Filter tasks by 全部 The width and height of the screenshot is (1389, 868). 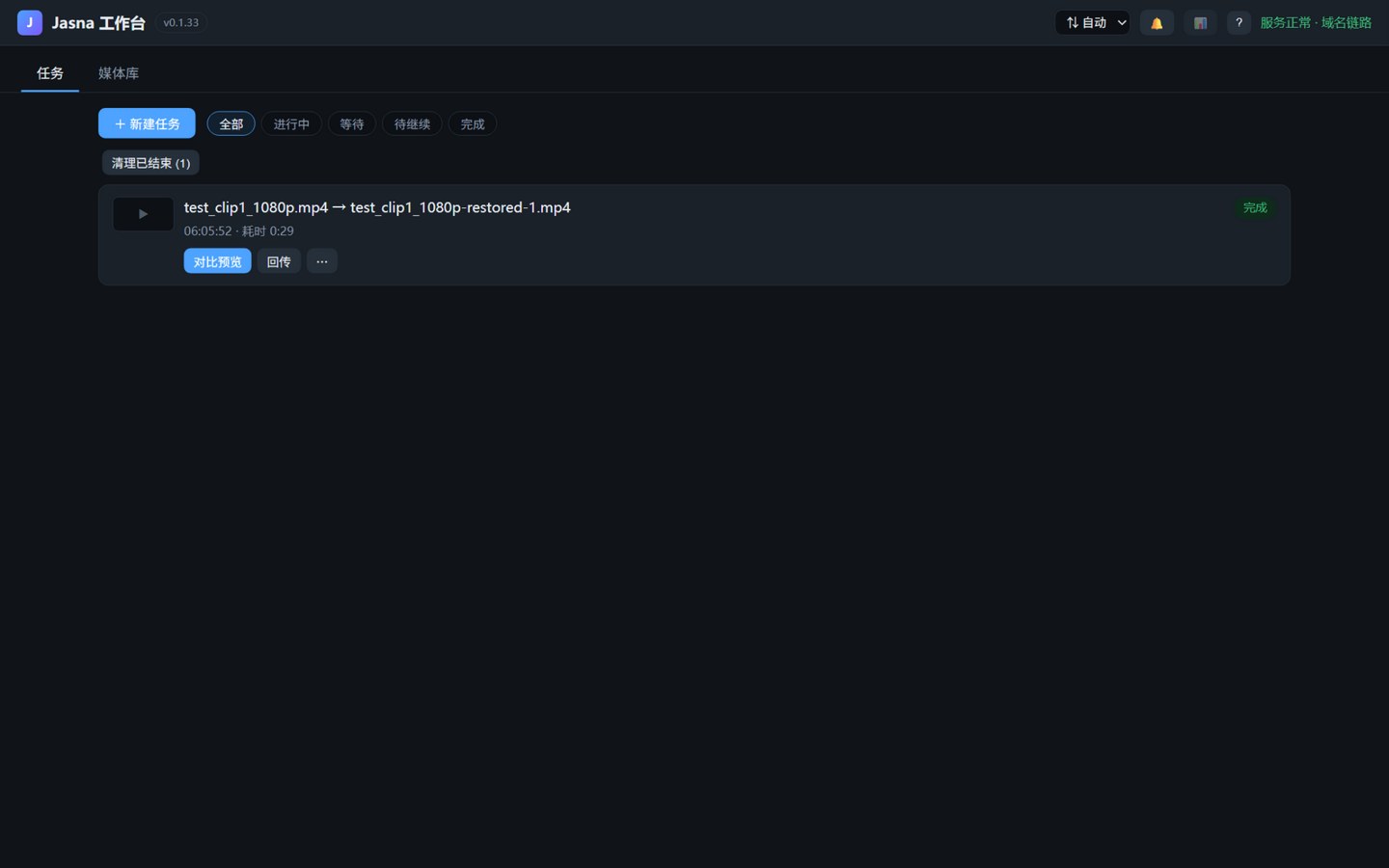point(231,123)
